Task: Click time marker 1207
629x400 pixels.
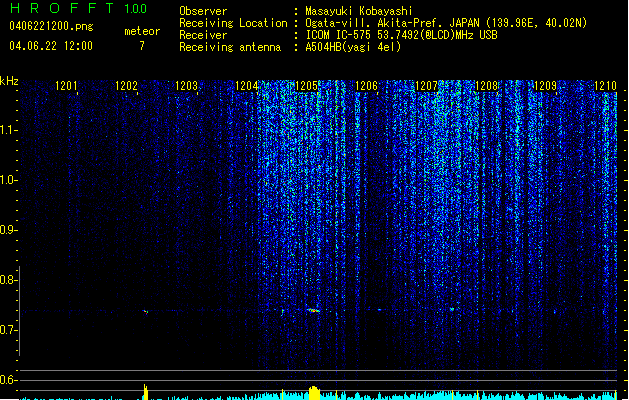Action: [426, 86]
